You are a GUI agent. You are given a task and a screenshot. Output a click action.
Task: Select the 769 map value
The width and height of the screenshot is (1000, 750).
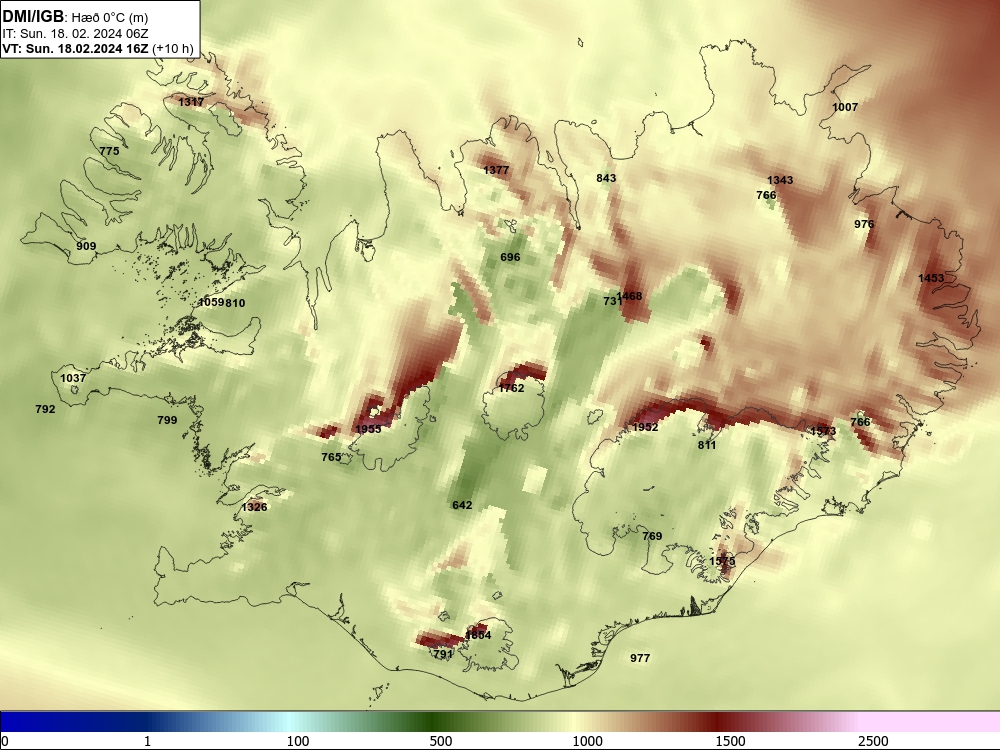(x=652, y=536)
